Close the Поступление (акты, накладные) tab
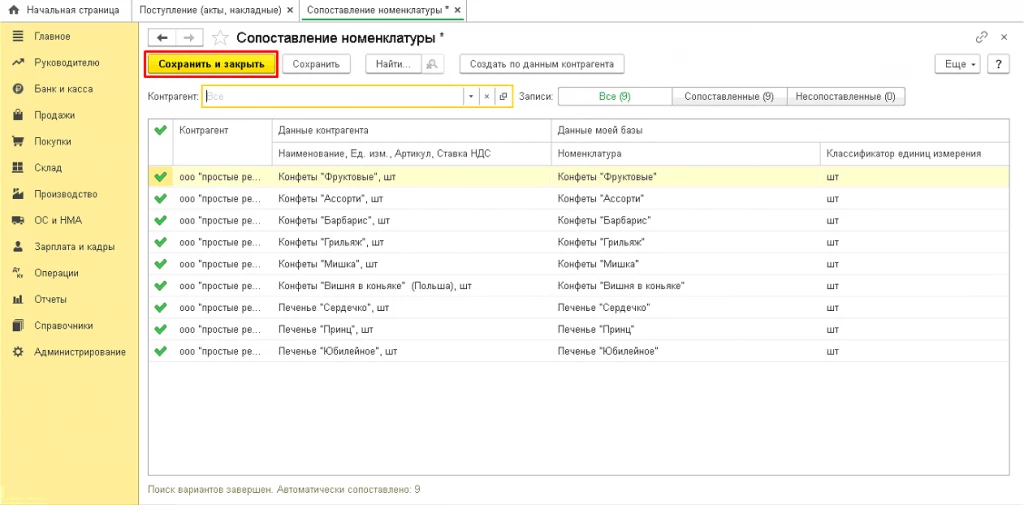1024x505 pixels. point(290,10)
